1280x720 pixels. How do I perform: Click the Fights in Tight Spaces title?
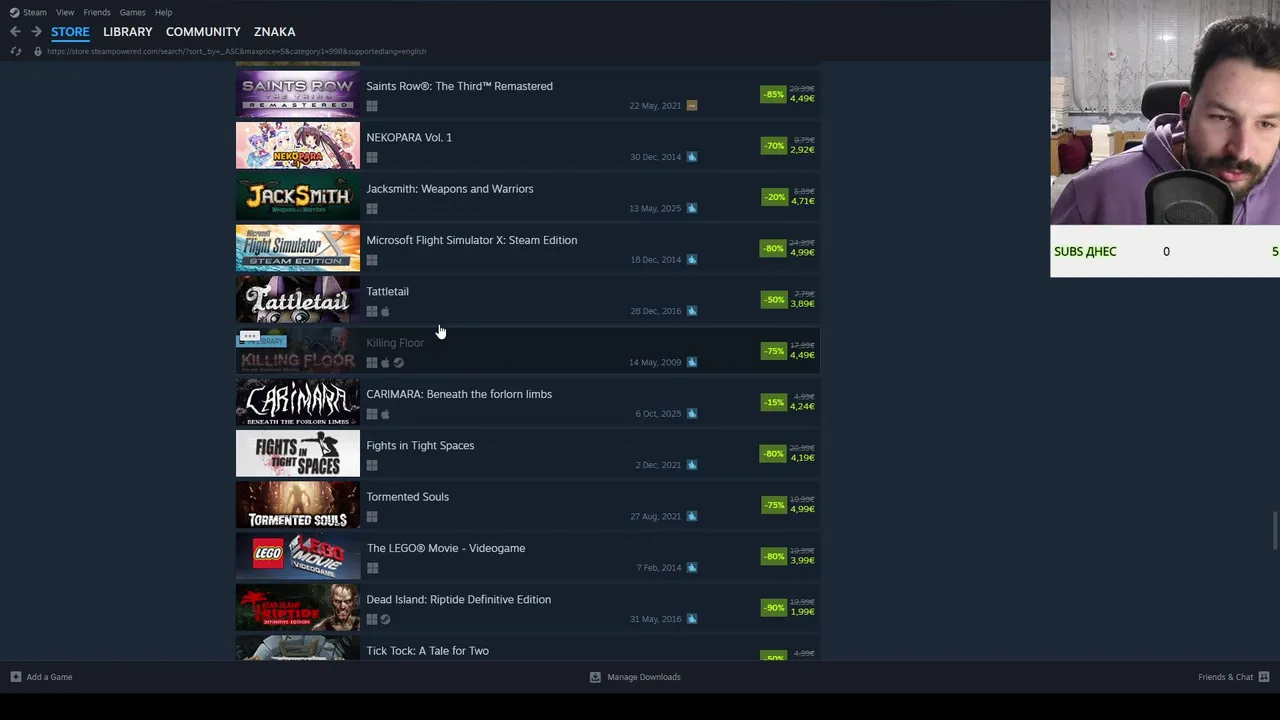click(420, 445)
